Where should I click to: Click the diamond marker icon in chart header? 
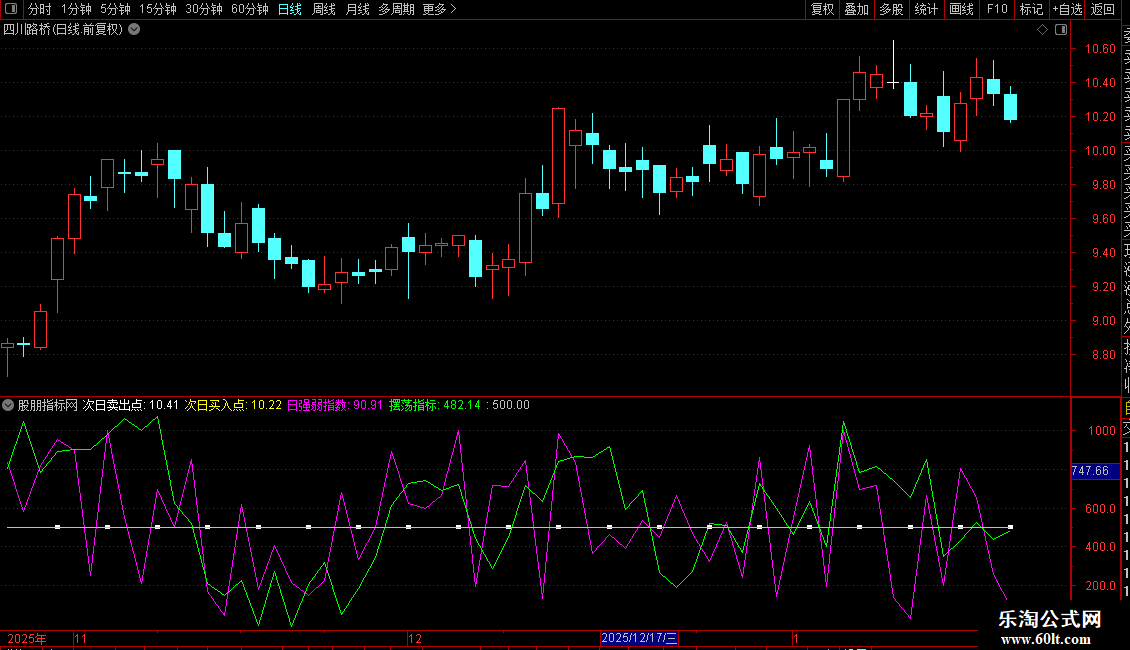[x=1042, y=29]
